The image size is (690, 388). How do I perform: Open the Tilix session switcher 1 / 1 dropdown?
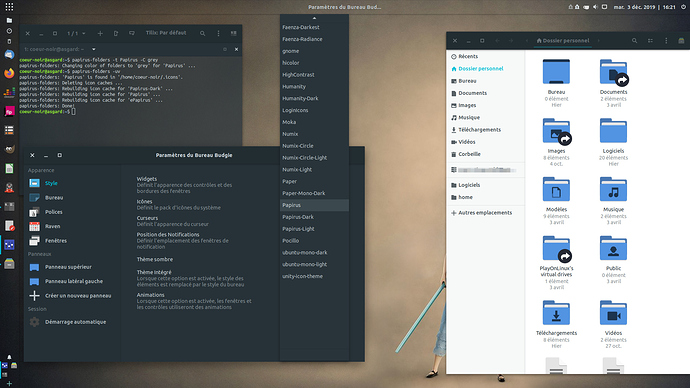tap(76, 33)
